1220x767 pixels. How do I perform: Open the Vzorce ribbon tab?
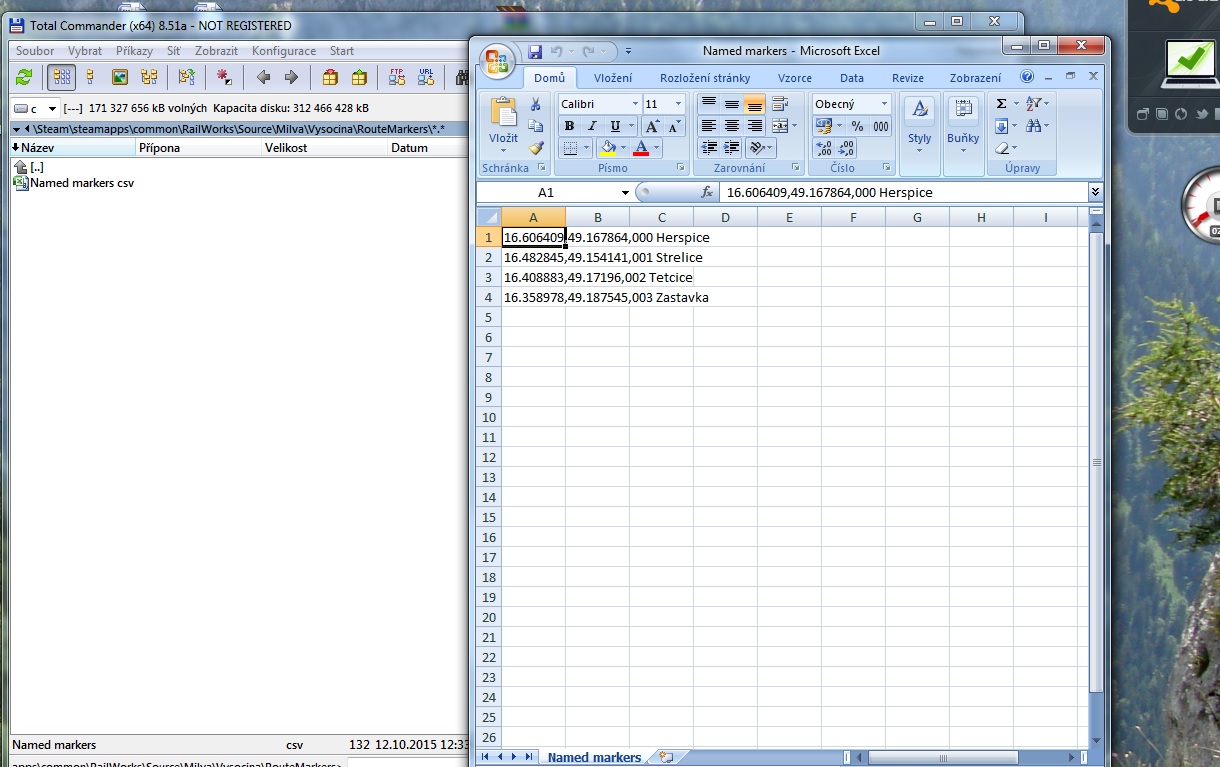(795, 78)
